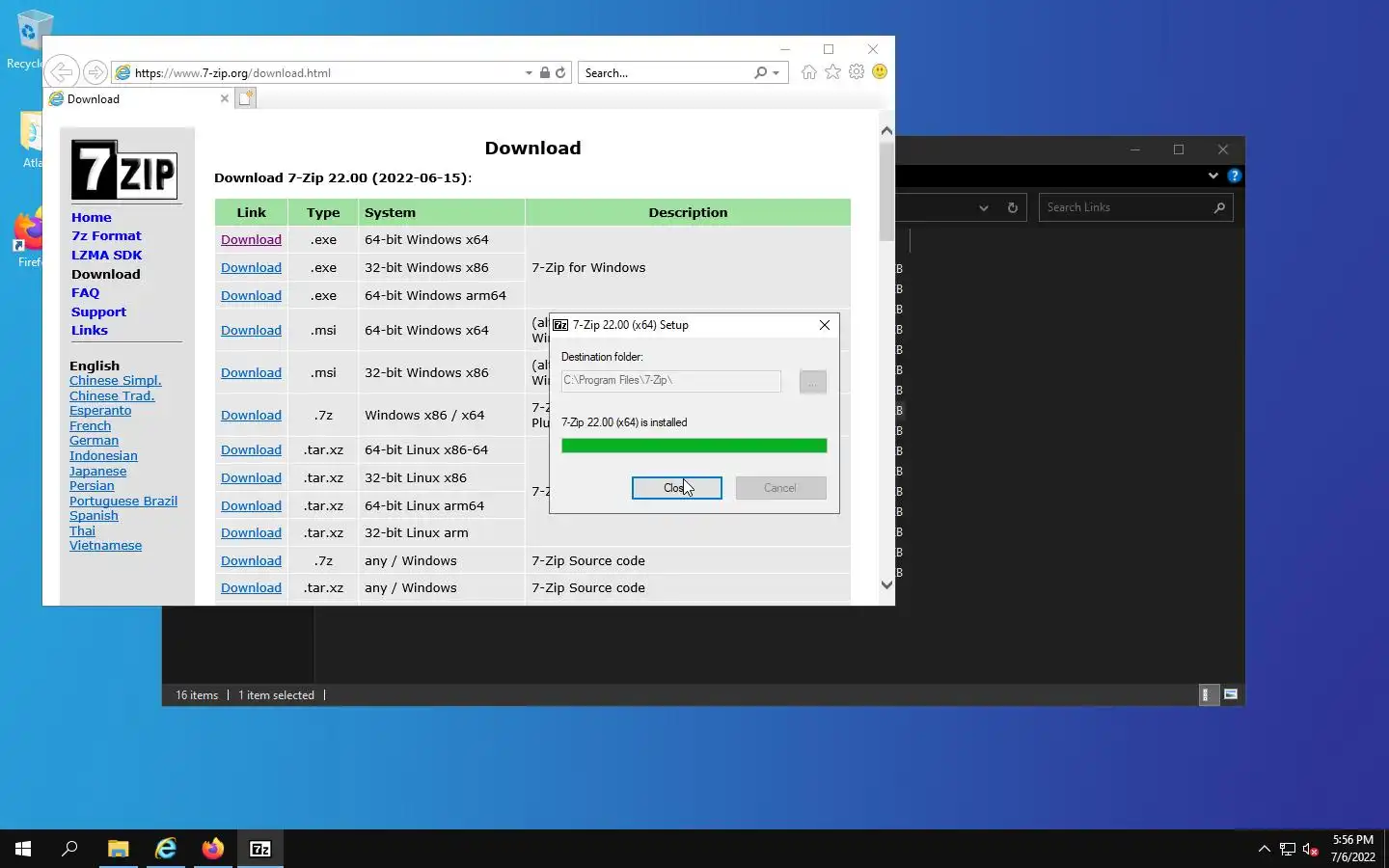
Task: Click the browse '...' button in 7-Zip Setup
Action: pos(813,382)
